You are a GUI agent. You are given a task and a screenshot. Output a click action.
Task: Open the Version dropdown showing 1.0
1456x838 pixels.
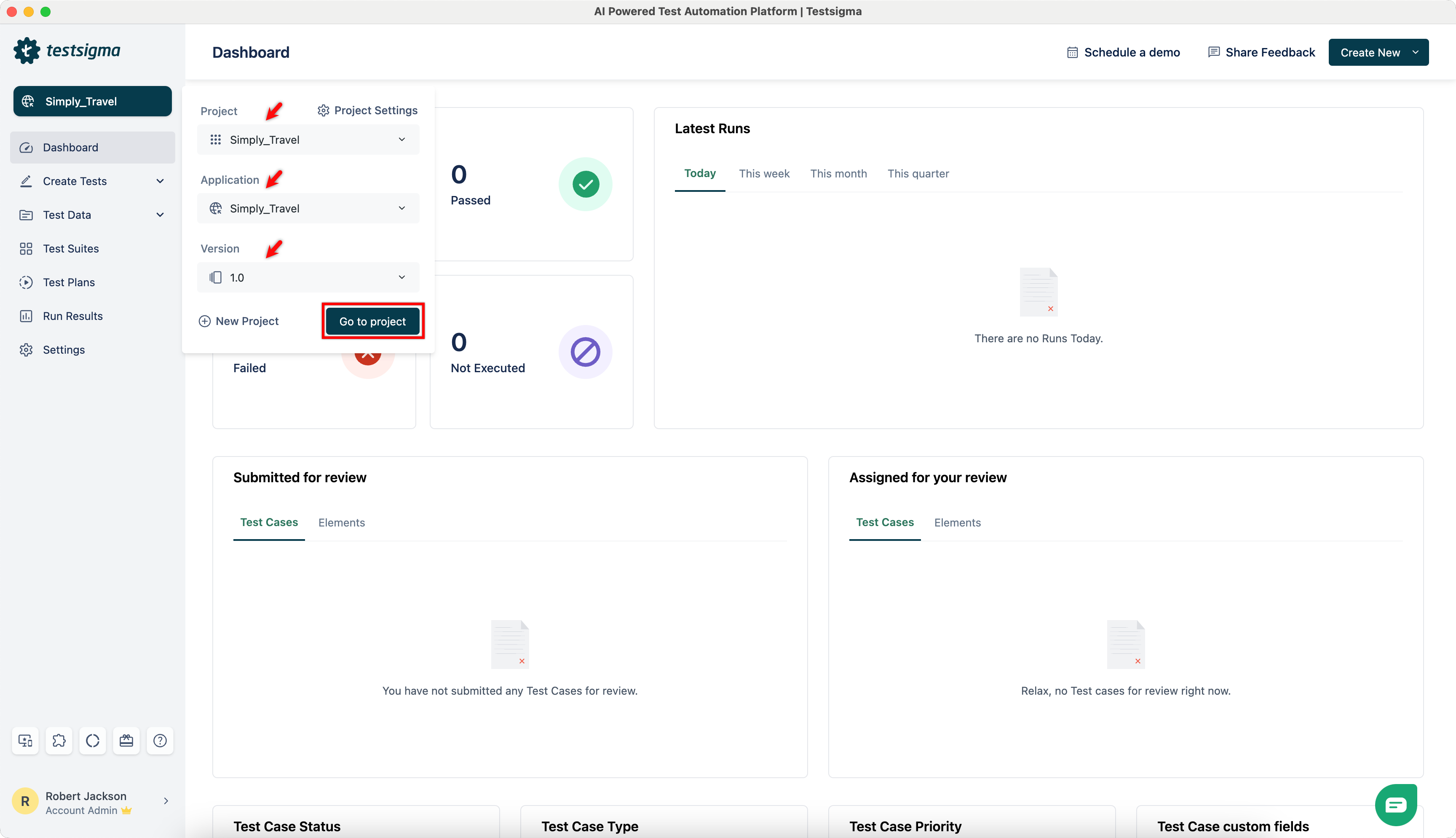coord(308,277)
